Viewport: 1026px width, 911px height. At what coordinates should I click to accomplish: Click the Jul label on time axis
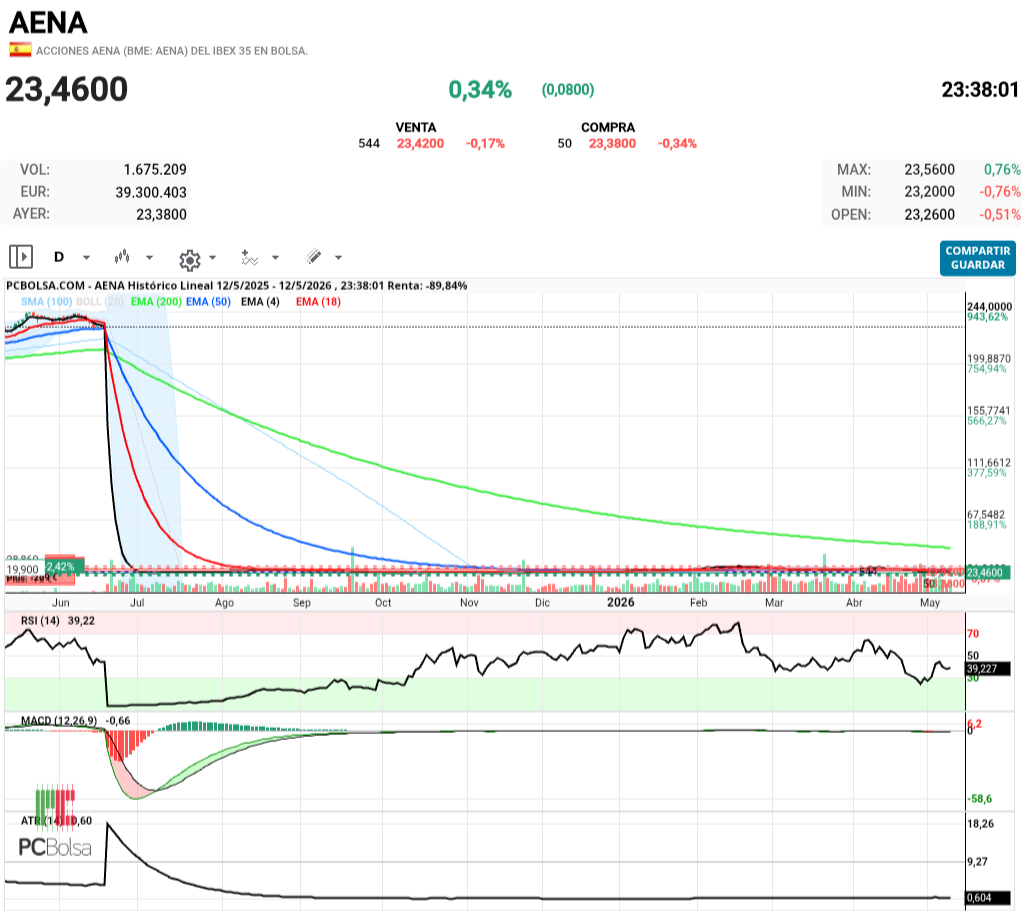pos(137,603)
